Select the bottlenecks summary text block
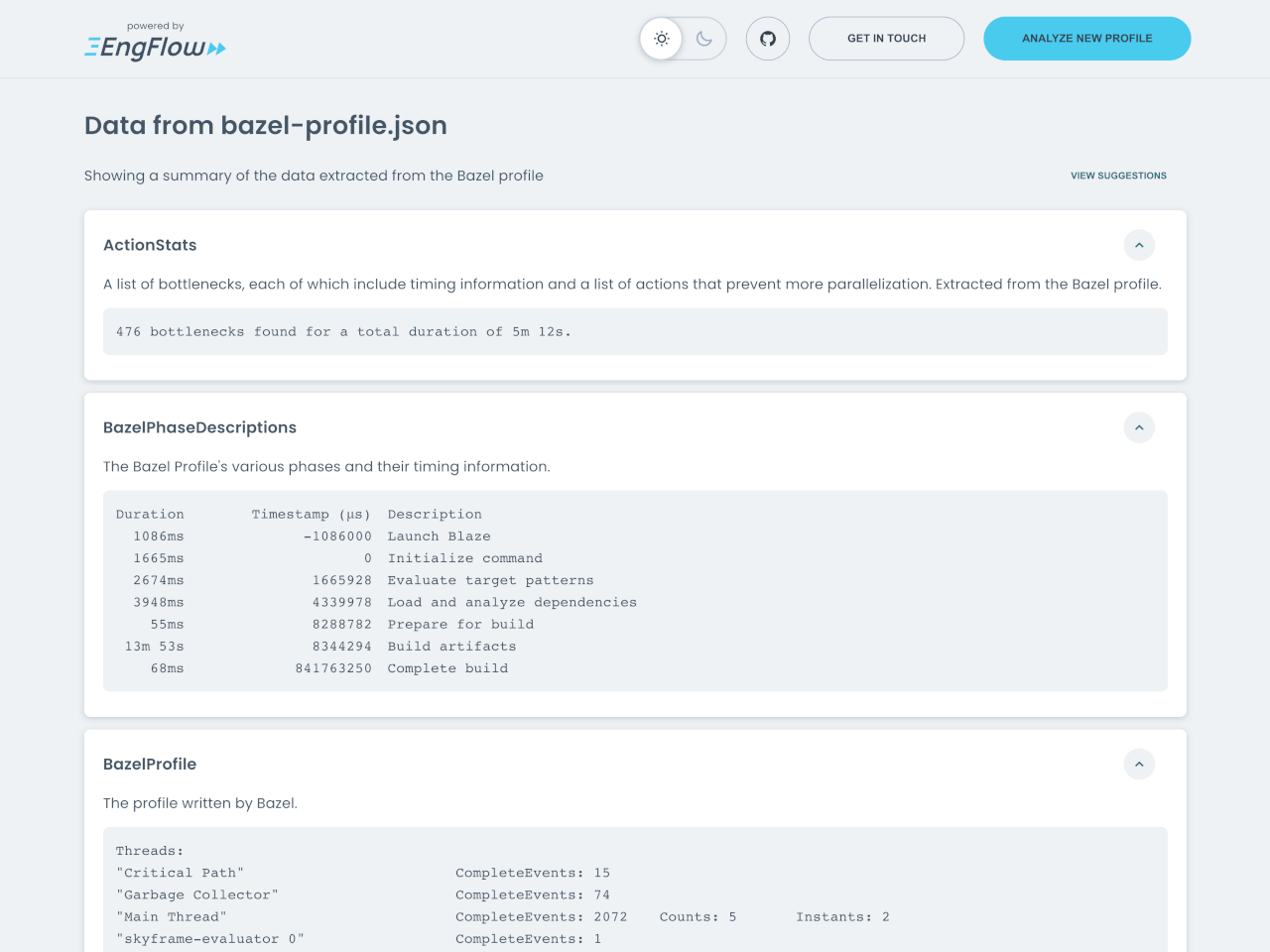Viewport: 1270px width, 952px height. [x=343, y=331]
